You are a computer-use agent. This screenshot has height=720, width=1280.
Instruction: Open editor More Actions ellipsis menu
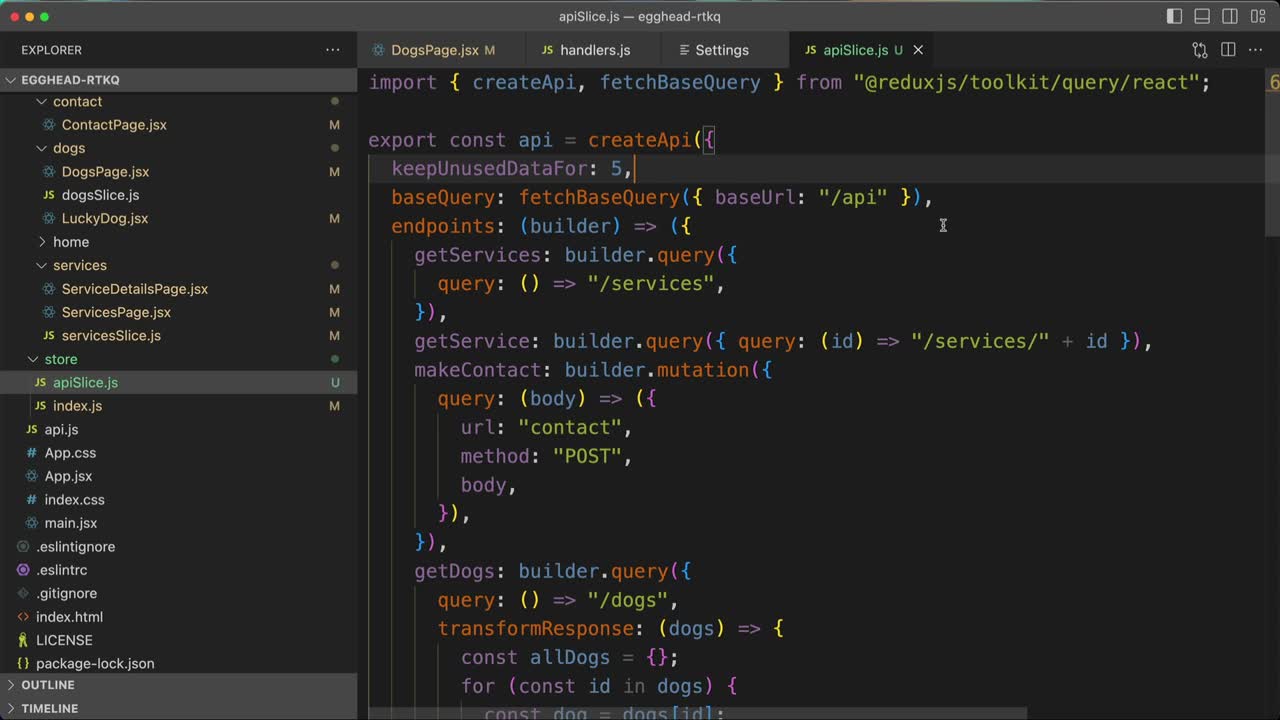[1257, 50]
